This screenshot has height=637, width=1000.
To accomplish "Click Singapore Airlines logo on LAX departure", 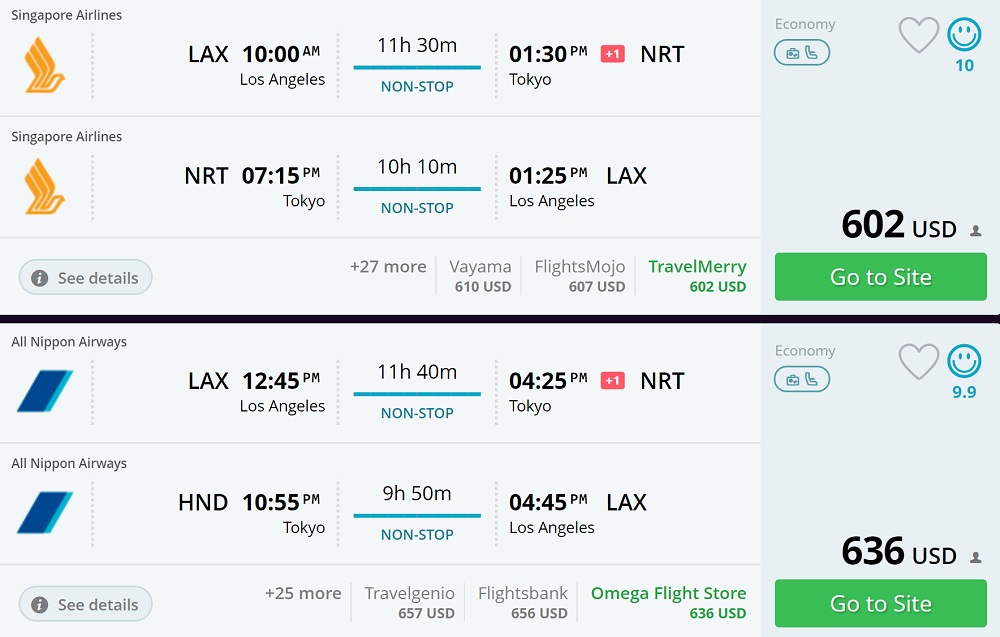I will (x=44, y=65).
